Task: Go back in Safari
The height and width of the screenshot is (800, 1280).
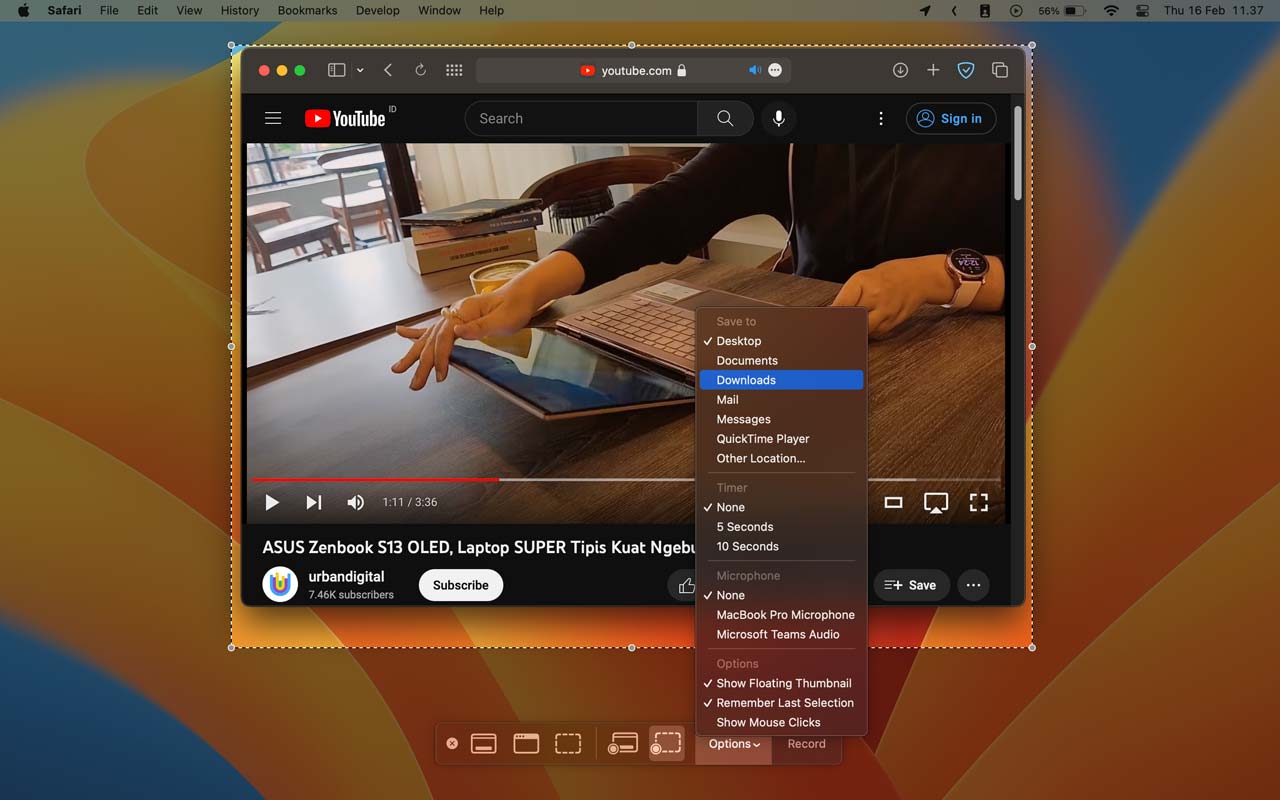Action: pyautogui.click(x=388, y=70)
